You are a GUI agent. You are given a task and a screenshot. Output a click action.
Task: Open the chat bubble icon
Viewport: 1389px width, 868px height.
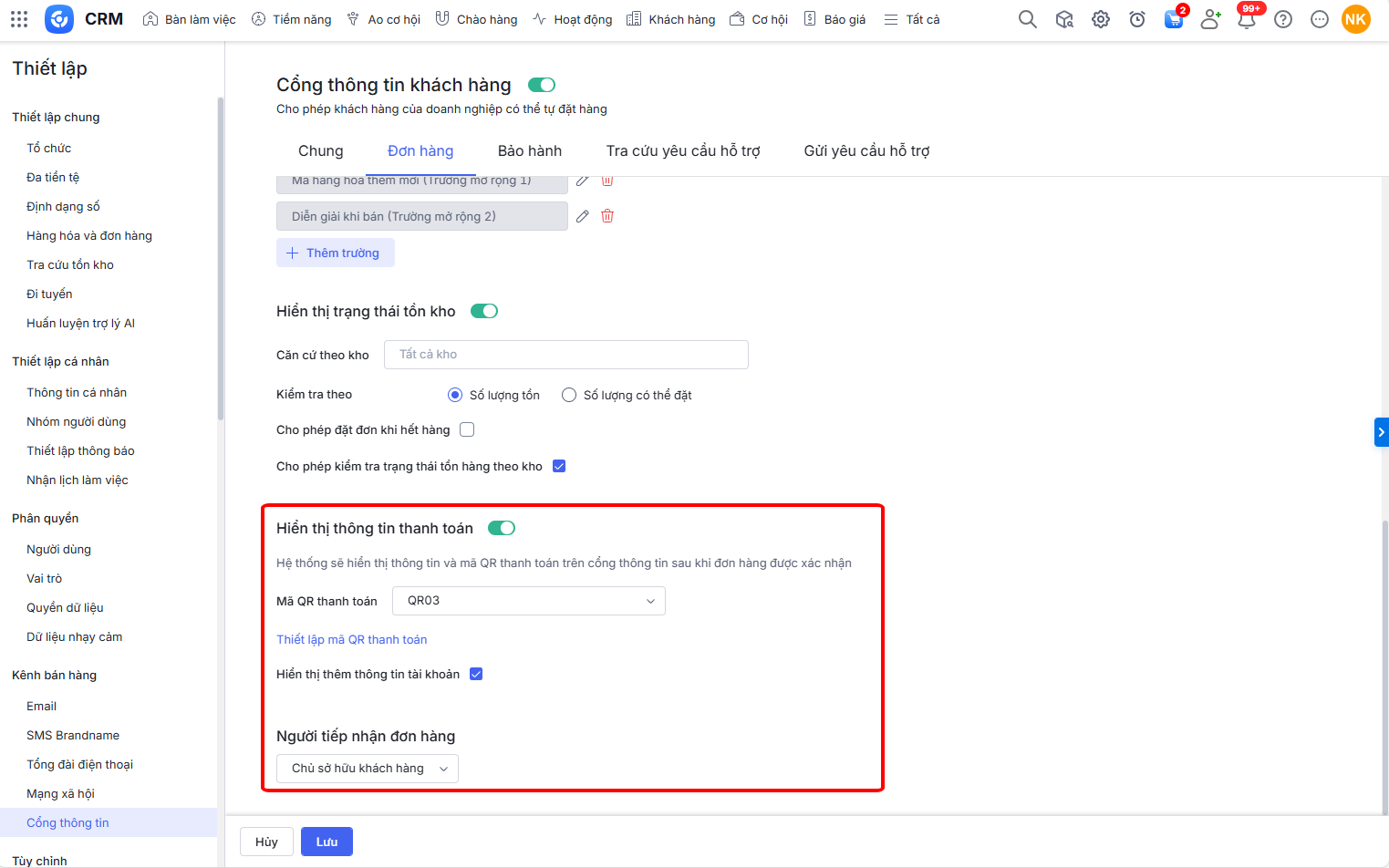tap(1320, 19)
